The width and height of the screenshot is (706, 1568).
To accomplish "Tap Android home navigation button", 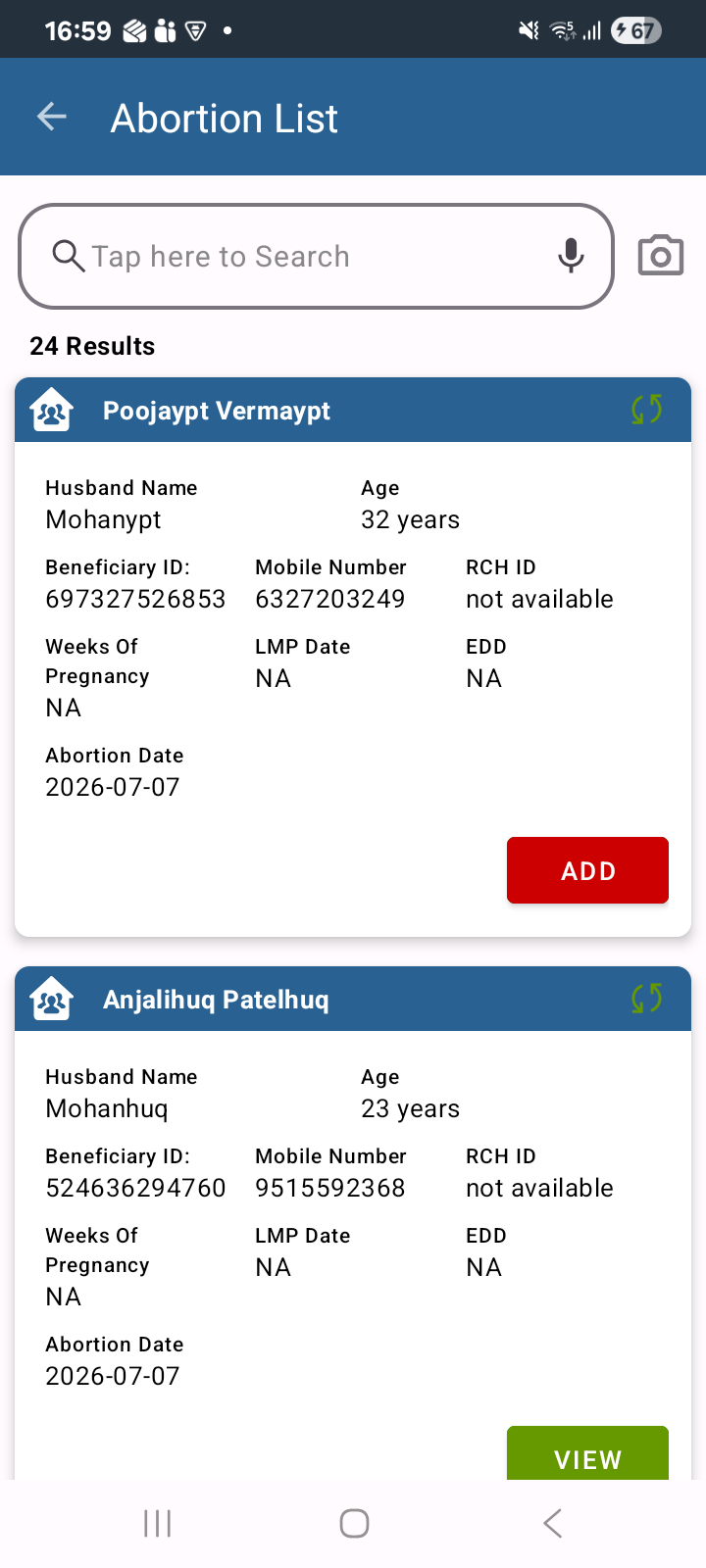I will pos(354,1524).
